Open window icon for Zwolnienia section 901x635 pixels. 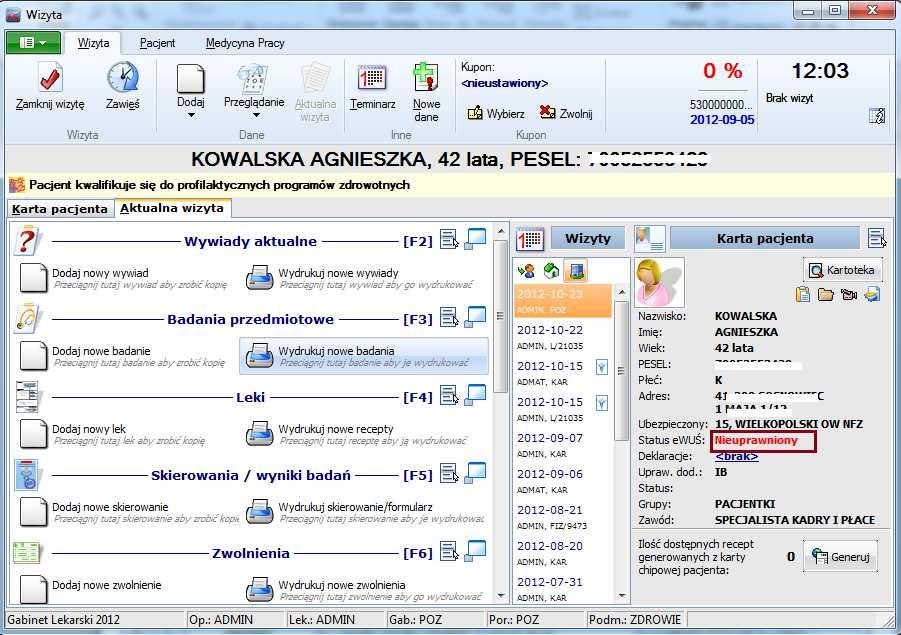click(475, 551)
